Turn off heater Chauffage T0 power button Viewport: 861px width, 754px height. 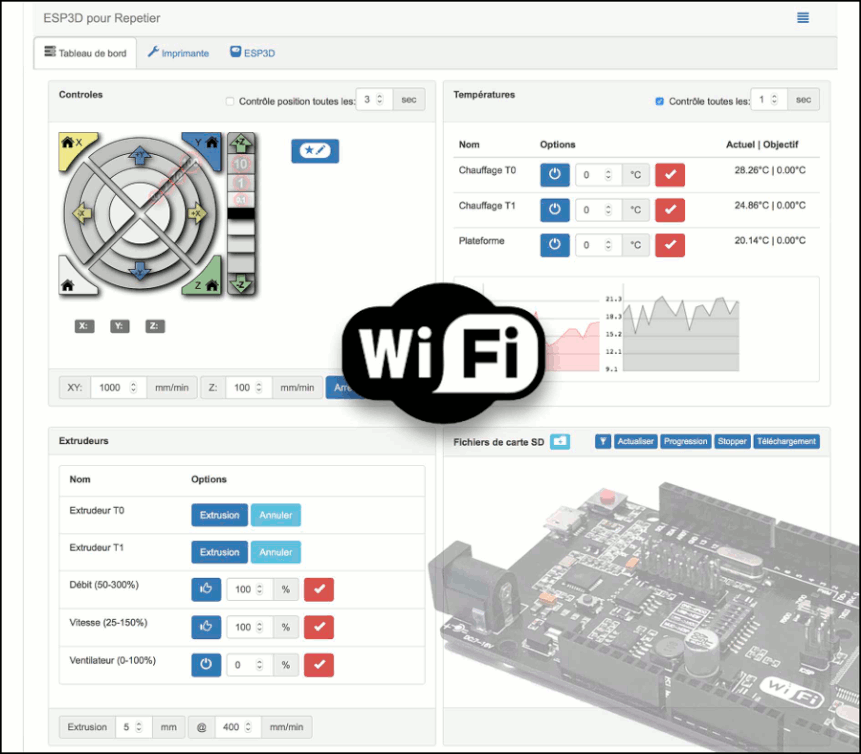click(x=555, y=175)
